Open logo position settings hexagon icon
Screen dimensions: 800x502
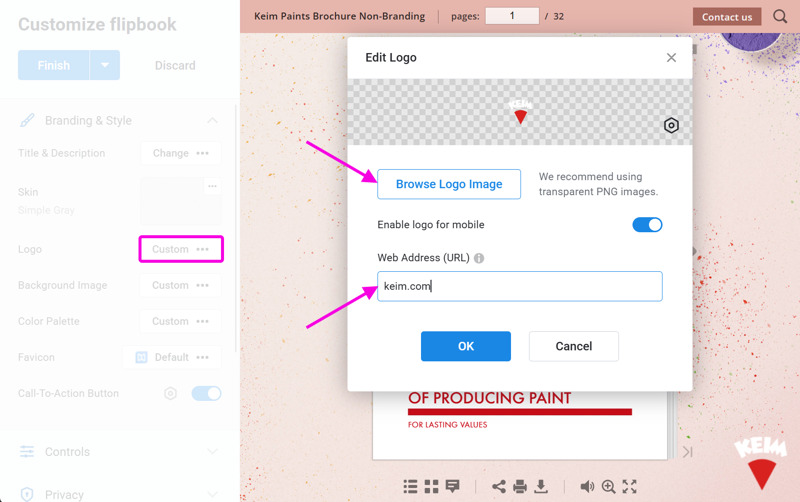671,126
